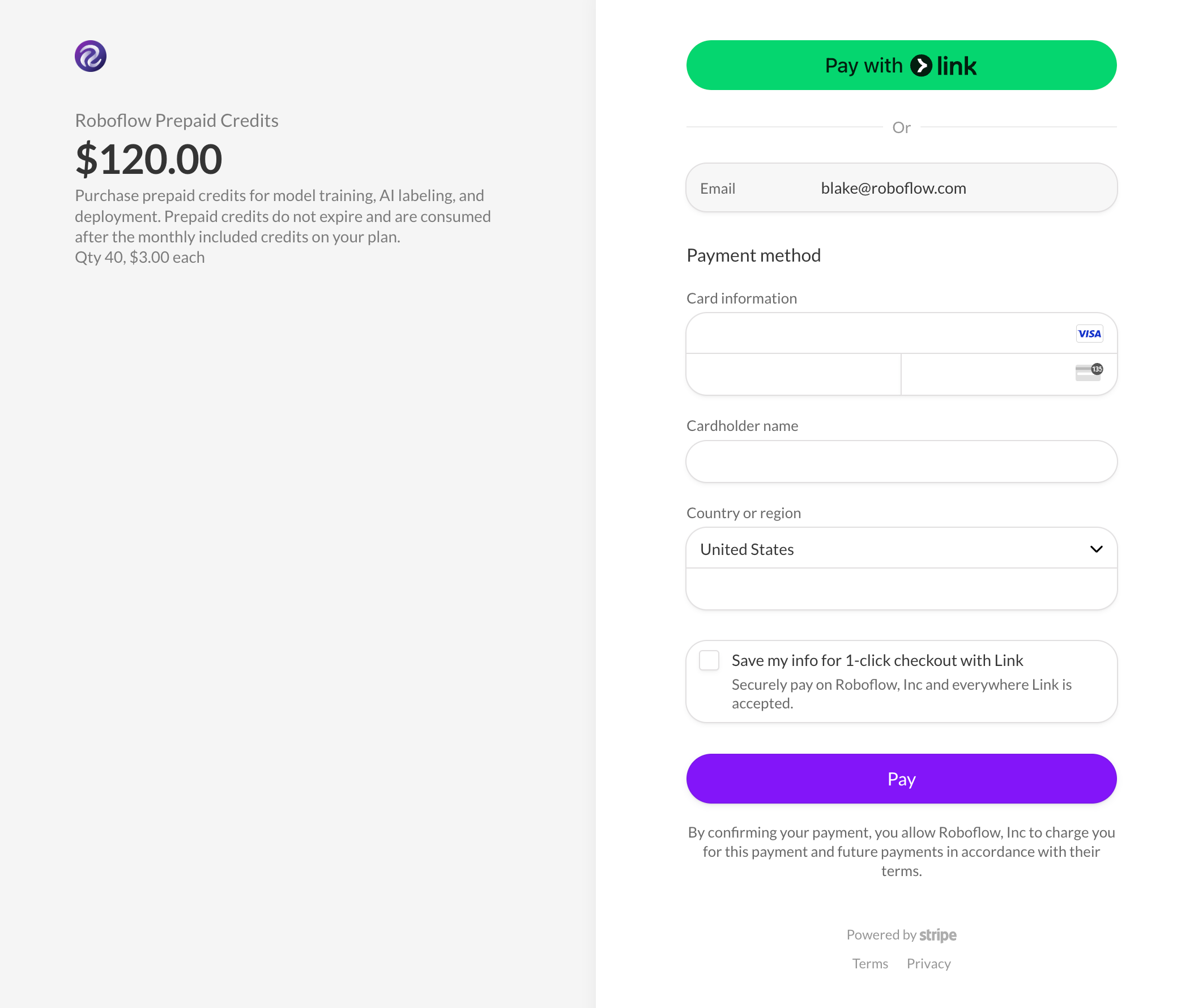Click the ZIP field below country
This screenshot has height=1008, width=1177.
(901, 589)
